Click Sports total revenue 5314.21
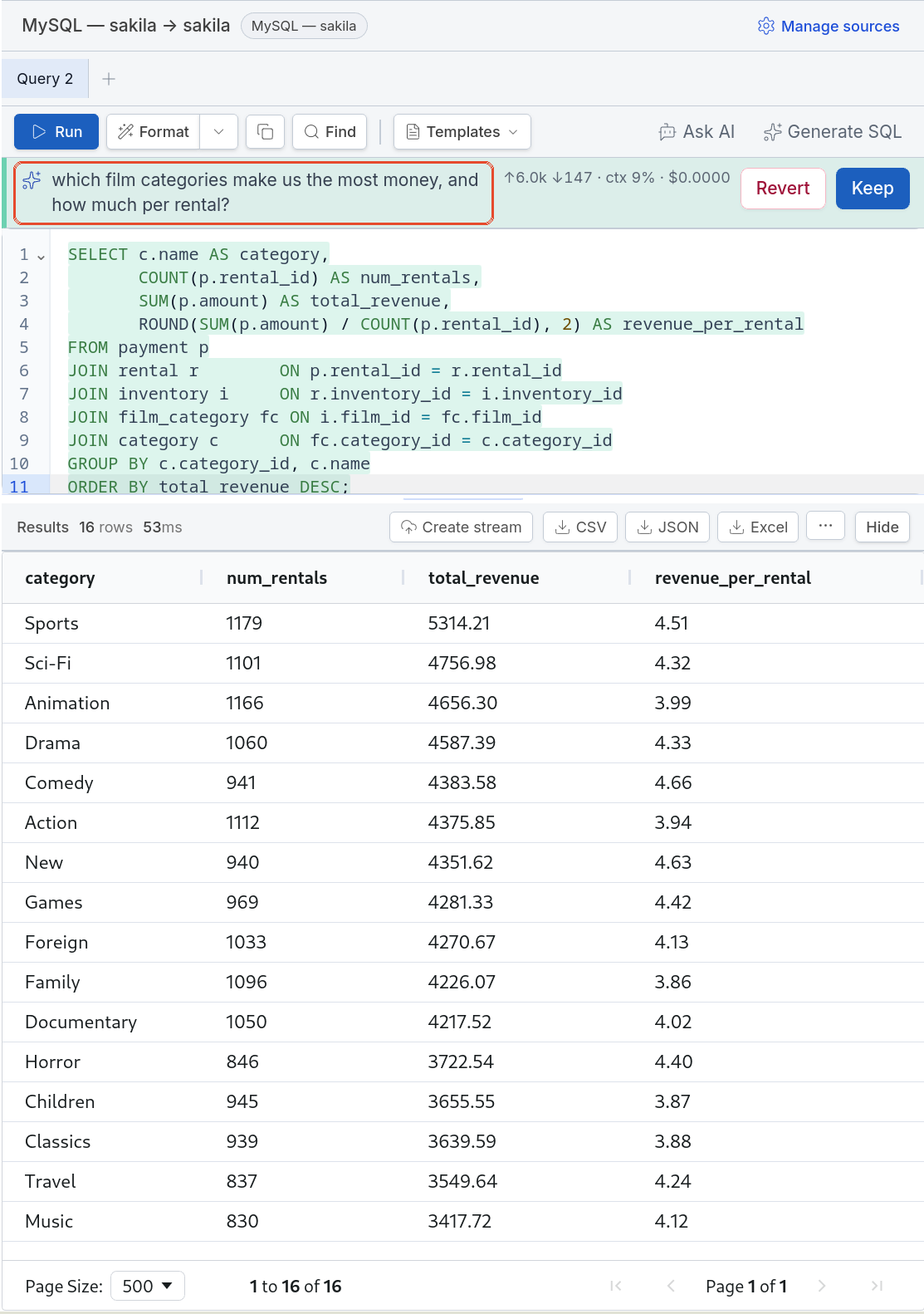This screenshot has height=1314, width=924. tap(459, 623)
